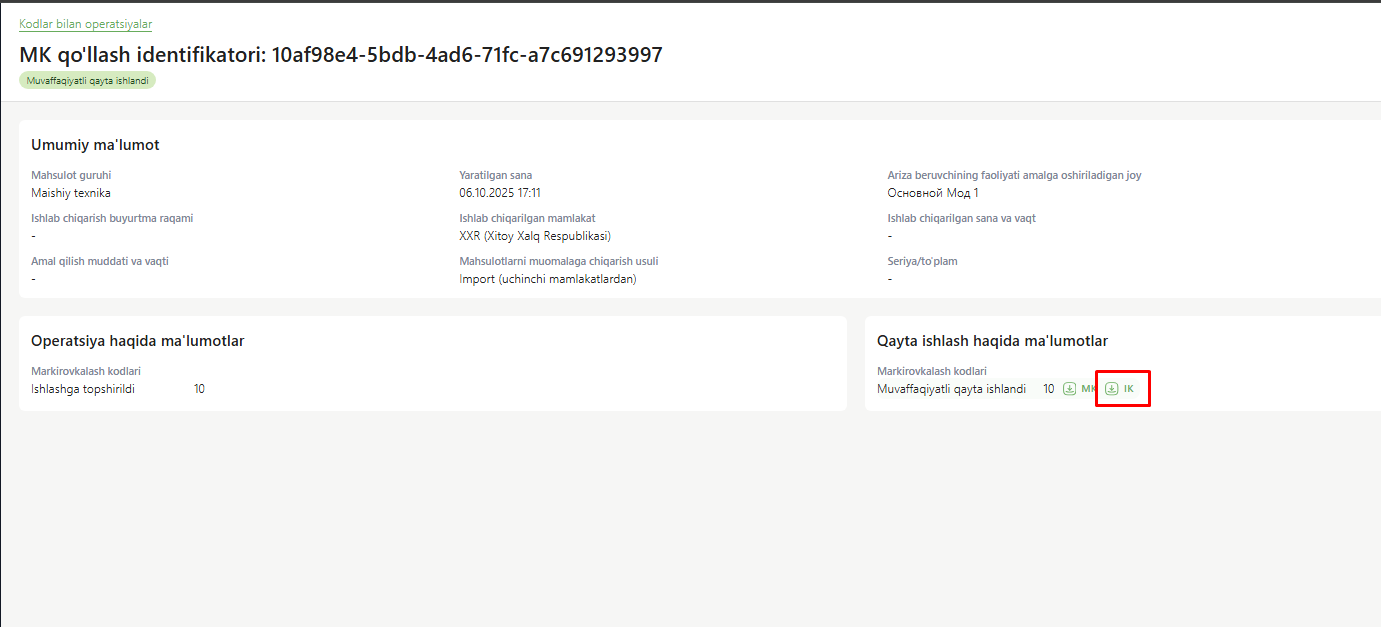Click the 'Maishiy texnika' product group value
Viewport: 1381px width, 627px height.
point(71,193)
